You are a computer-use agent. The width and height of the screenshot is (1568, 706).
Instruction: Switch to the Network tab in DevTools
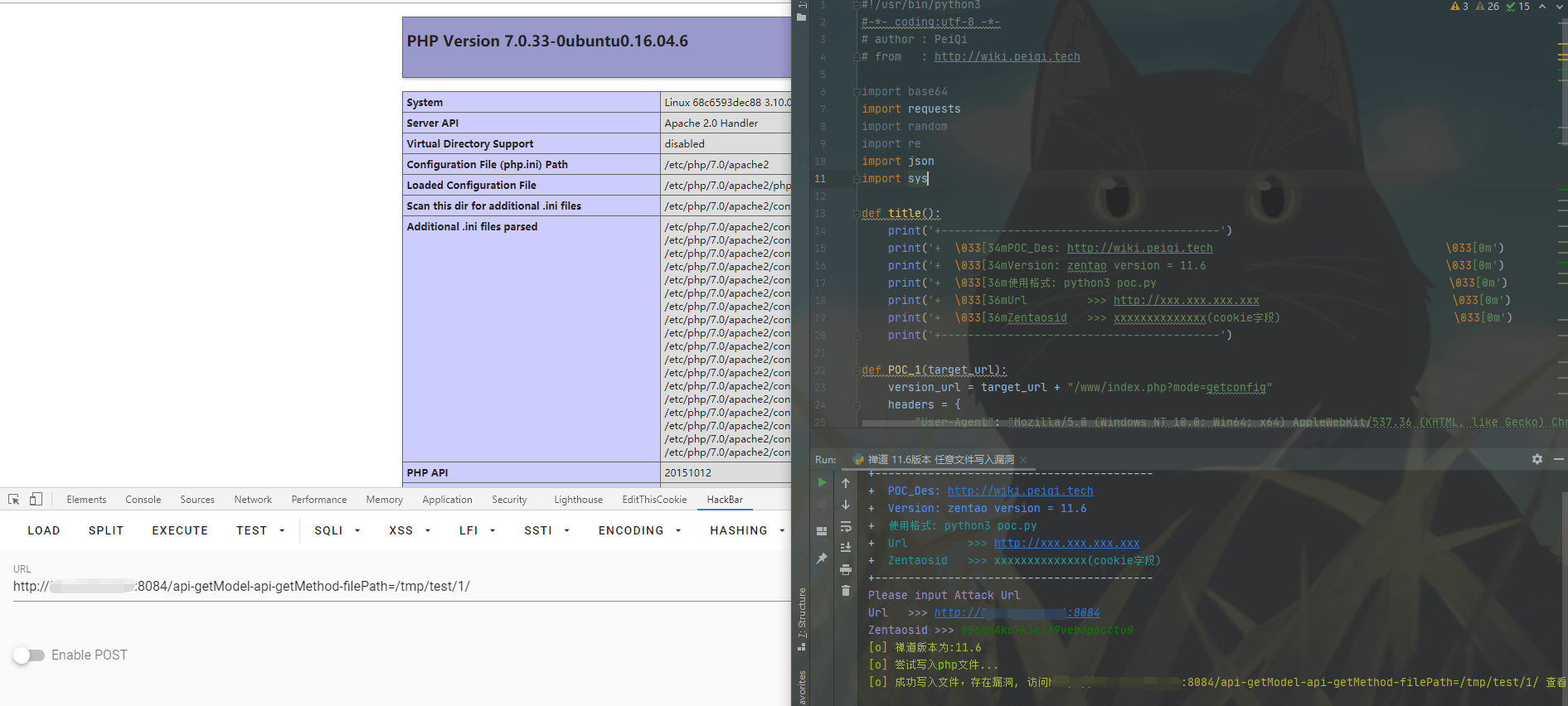253,500
